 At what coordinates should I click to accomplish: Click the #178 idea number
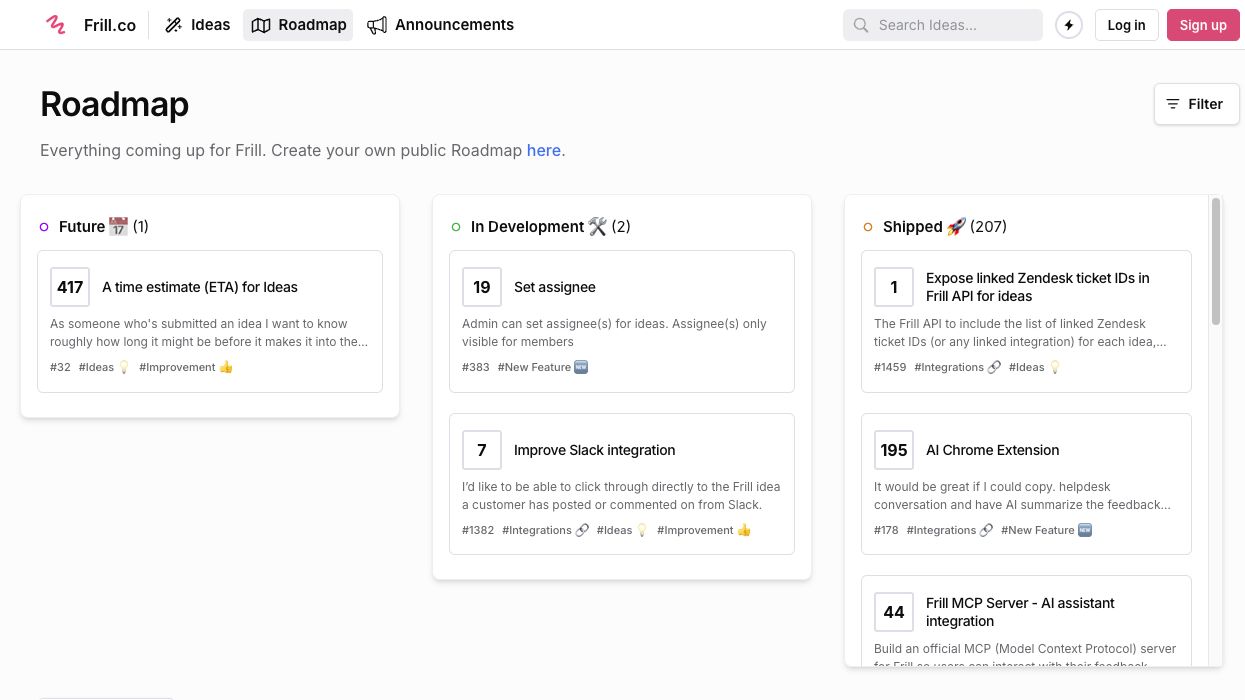(x=886, y=530)
